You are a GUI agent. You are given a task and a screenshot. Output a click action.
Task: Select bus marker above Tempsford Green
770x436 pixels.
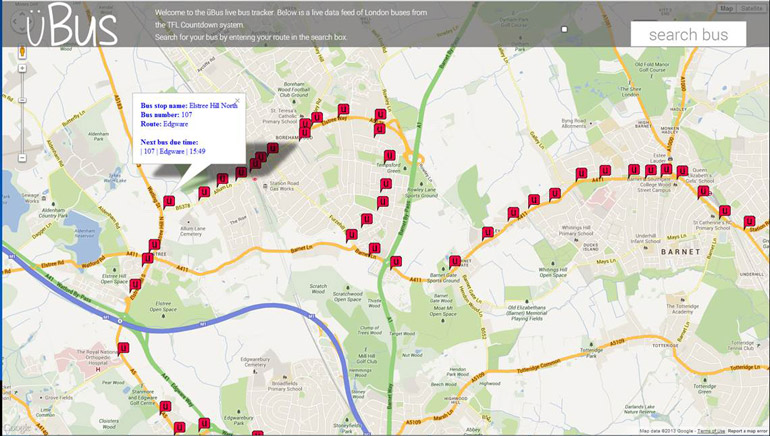[x=389, y=156]
